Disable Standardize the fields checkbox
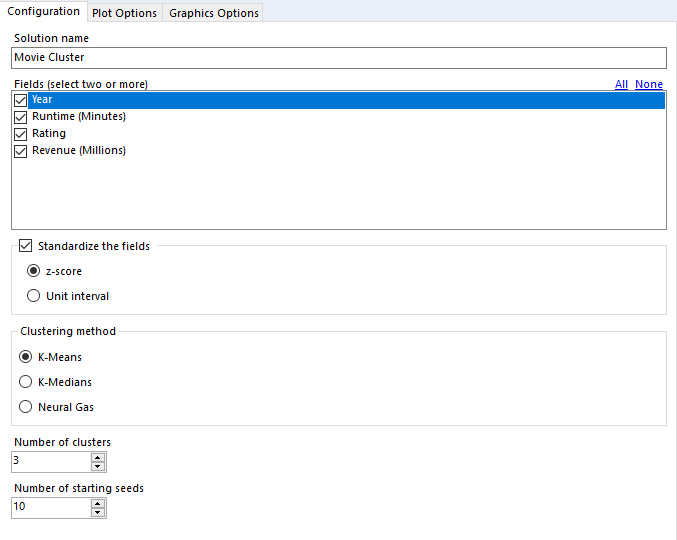The width and height of the screenshot is (677, 540). pos(26,246)
